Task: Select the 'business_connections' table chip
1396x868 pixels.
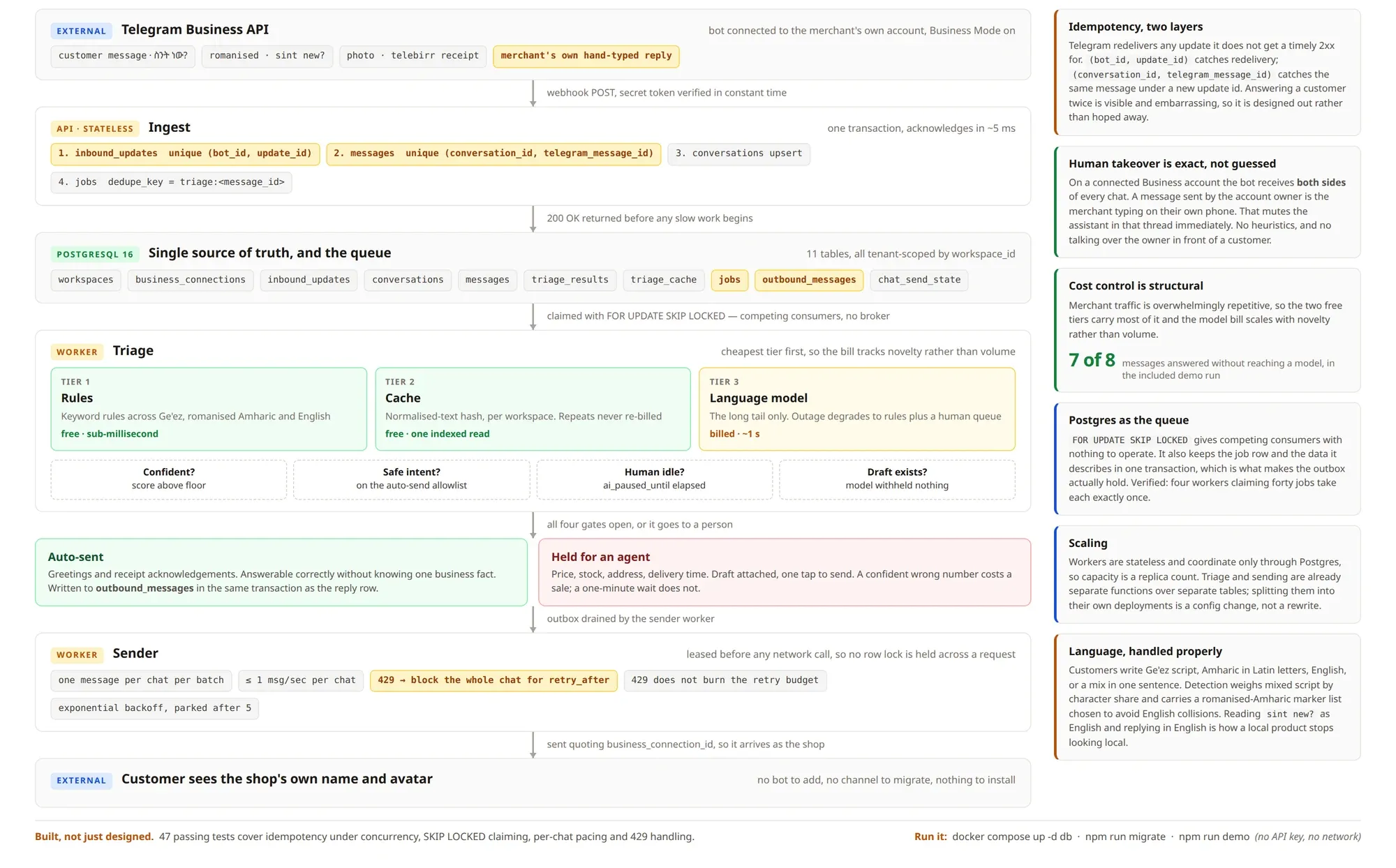Action: coord(191,280)
